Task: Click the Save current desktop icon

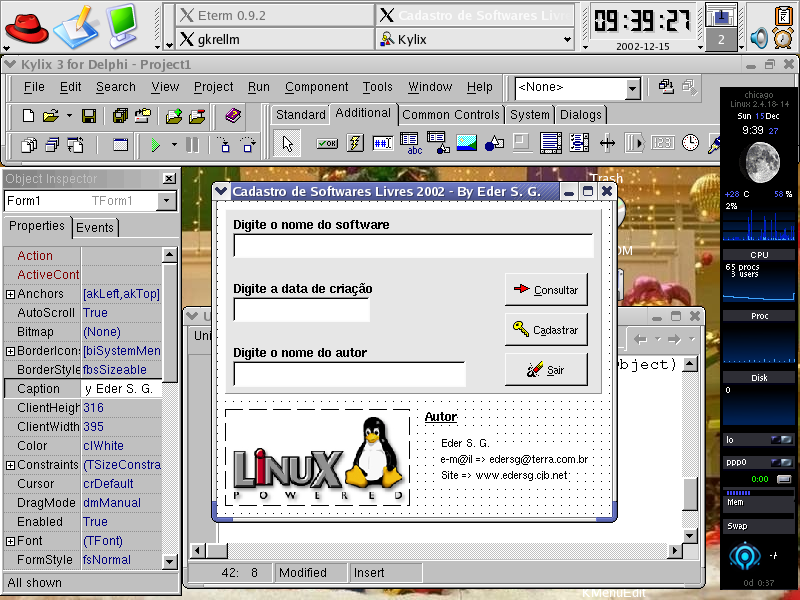Action: click(x=666, y=87)
